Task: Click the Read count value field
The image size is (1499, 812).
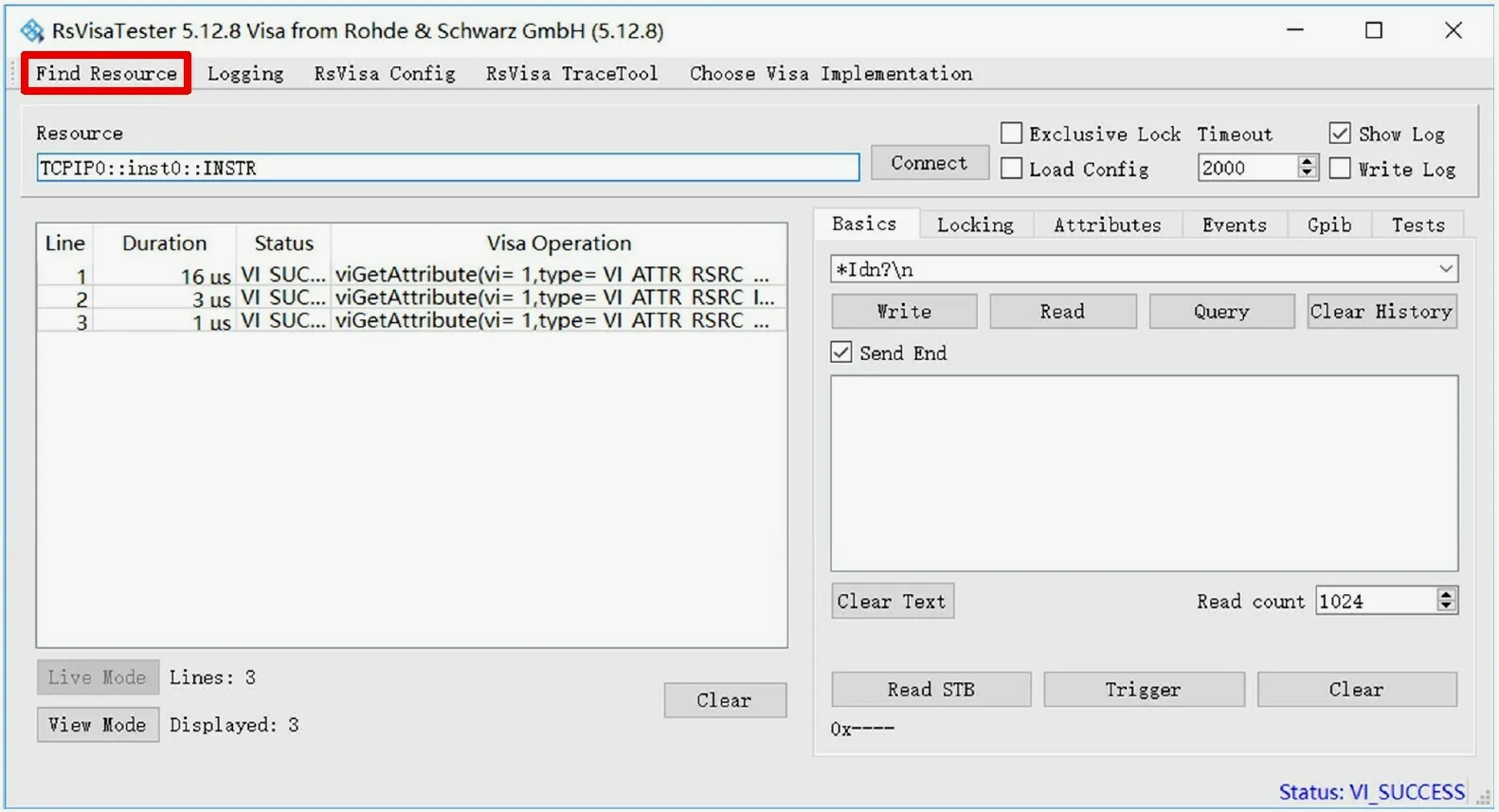Action: click(x=1376, y=601)
